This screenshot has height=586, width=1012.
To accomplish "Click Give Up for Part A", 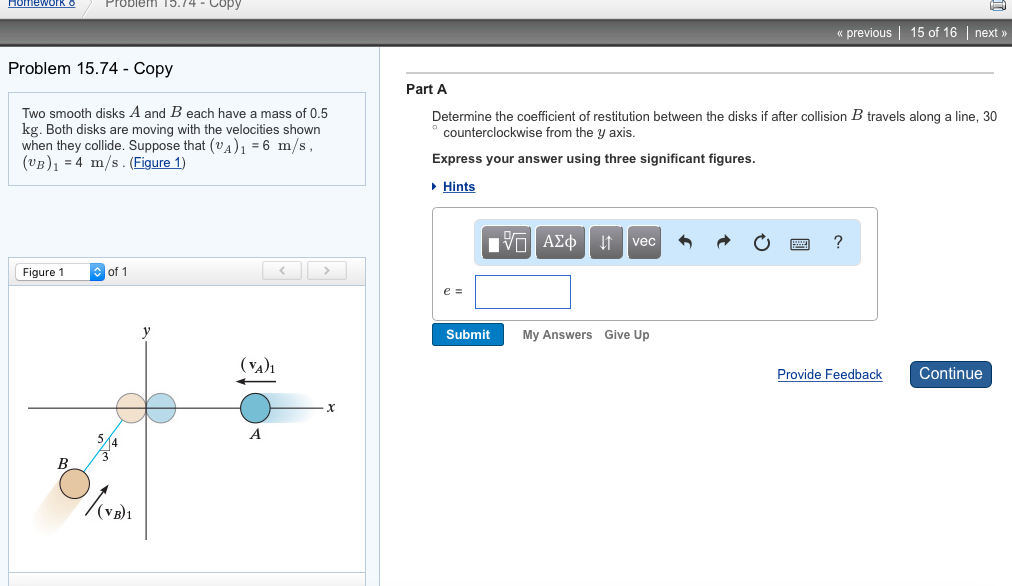I will click(626, 335).
